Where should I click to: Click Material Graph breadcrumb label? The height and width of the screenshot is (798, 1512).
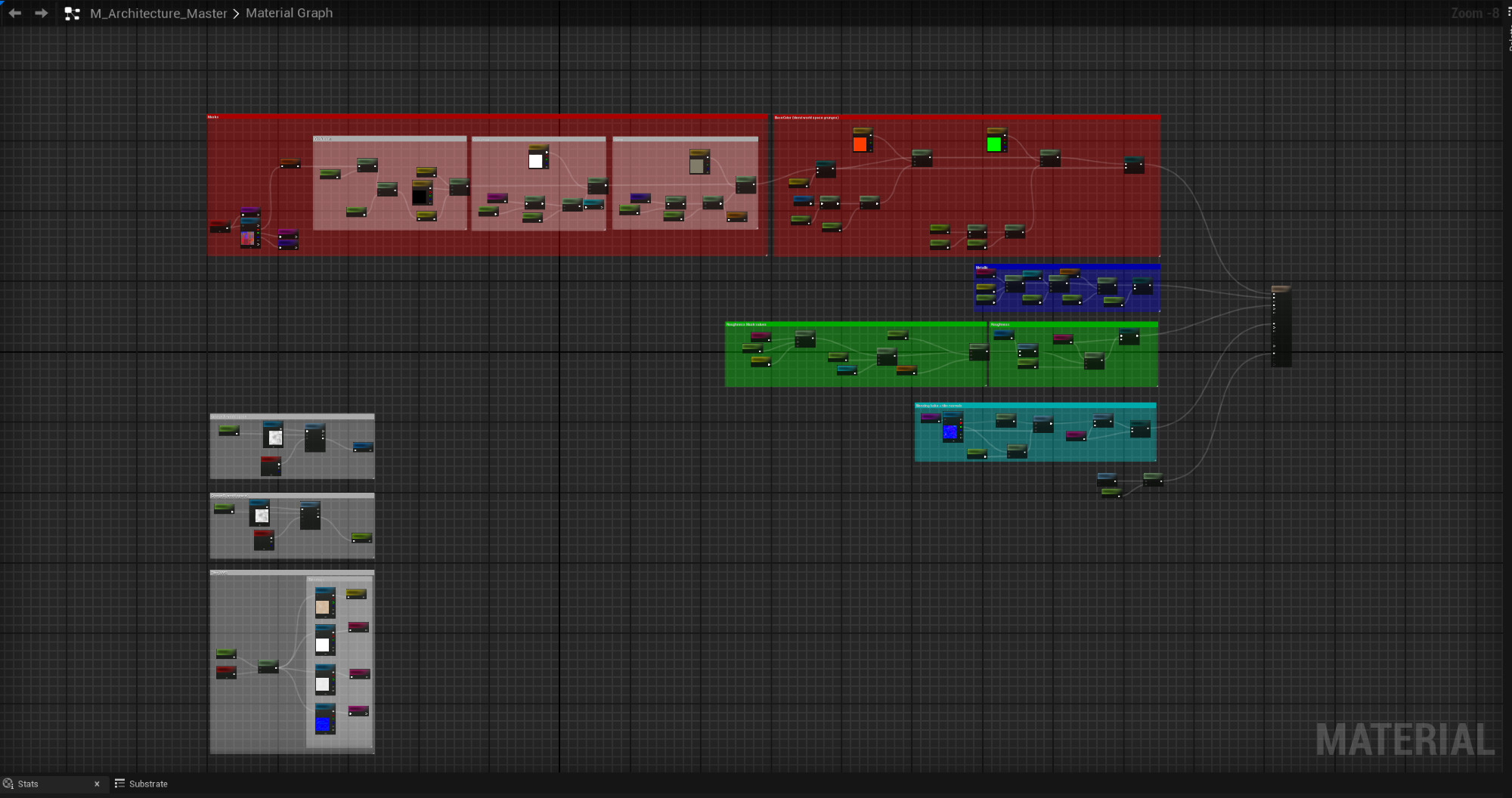click(x=289, y=13)
